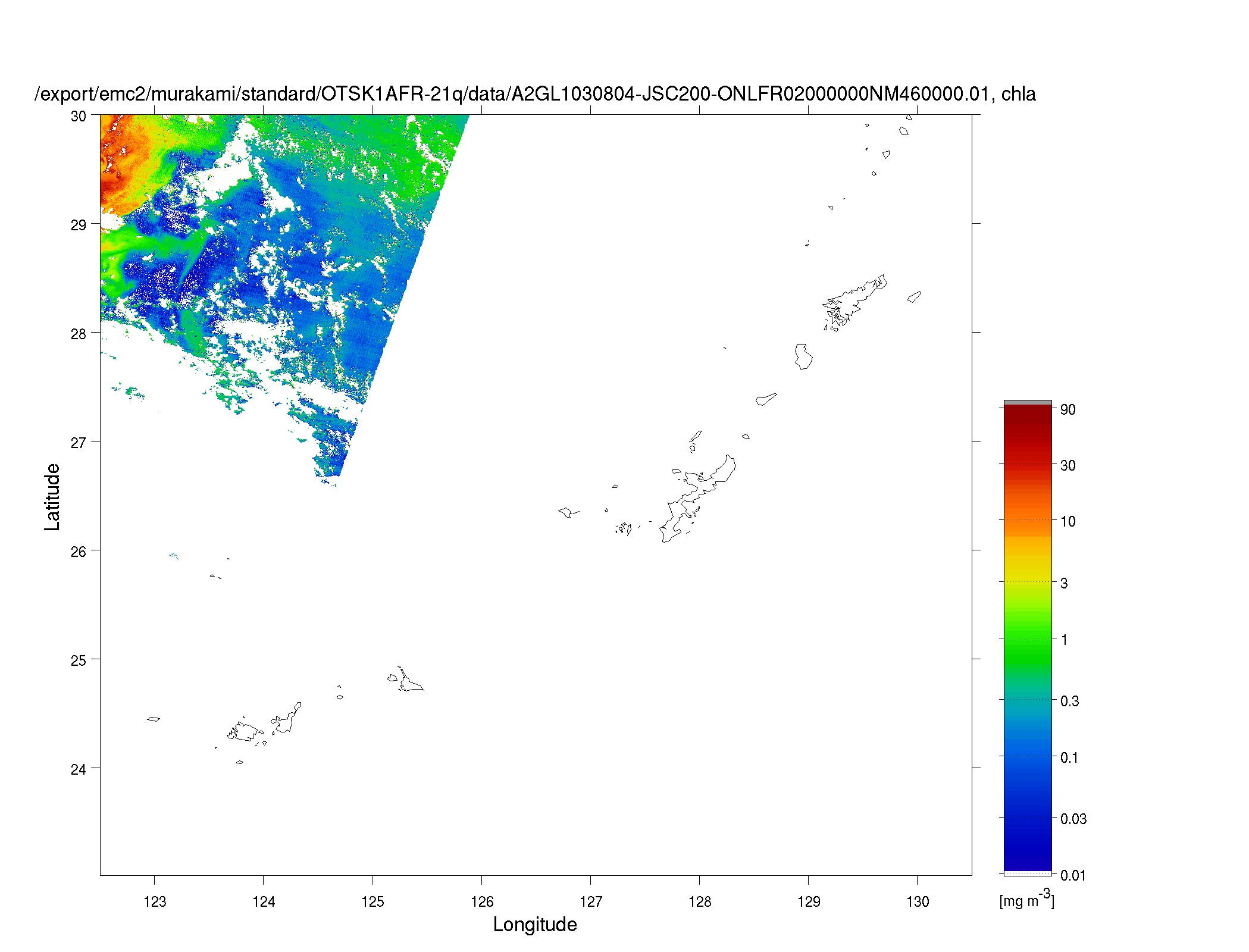
Task: Click latitude tick label 27
Action: pyautogui.click(x=78, y=443)
